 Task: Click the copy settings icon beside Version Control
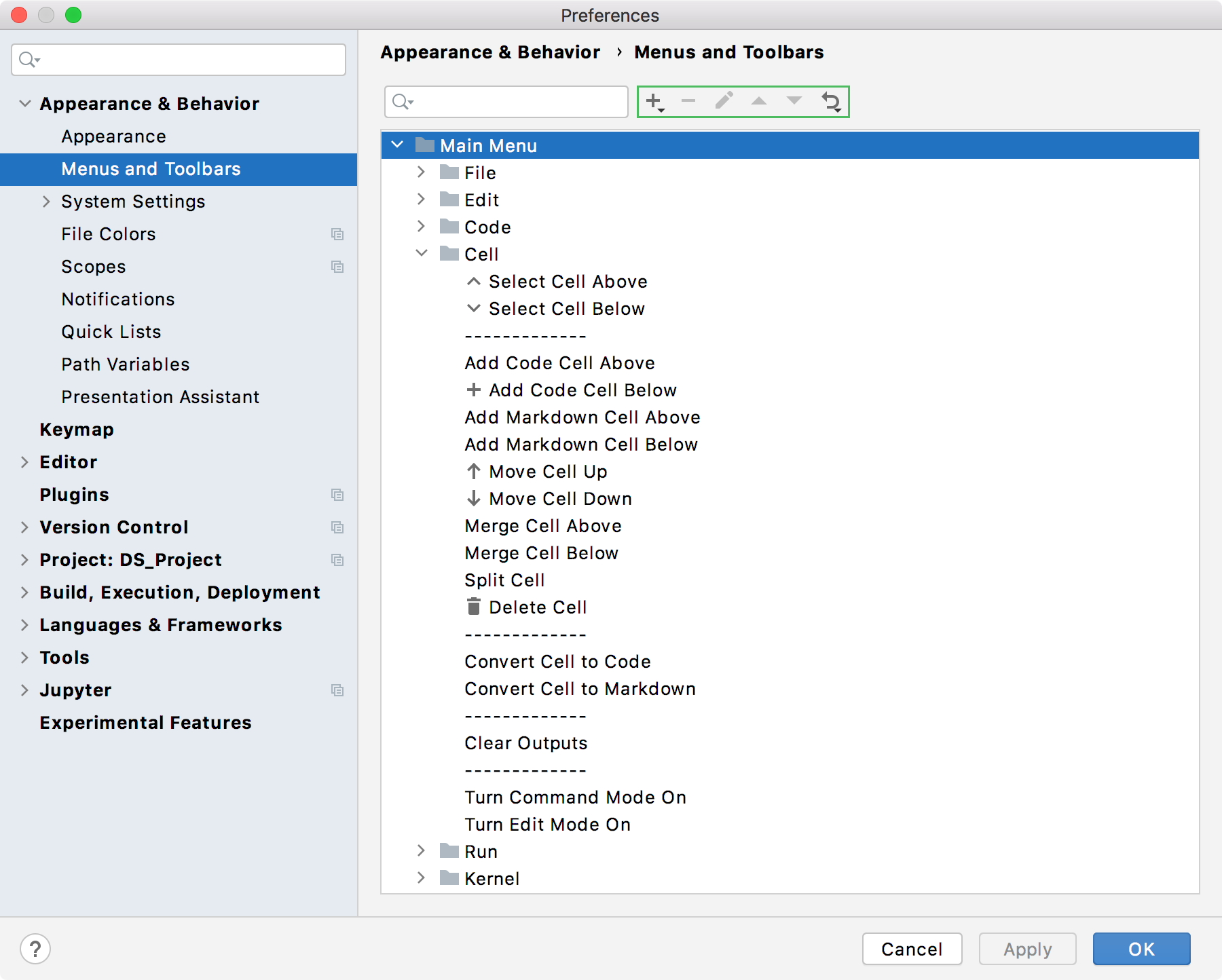click(338, 527)
